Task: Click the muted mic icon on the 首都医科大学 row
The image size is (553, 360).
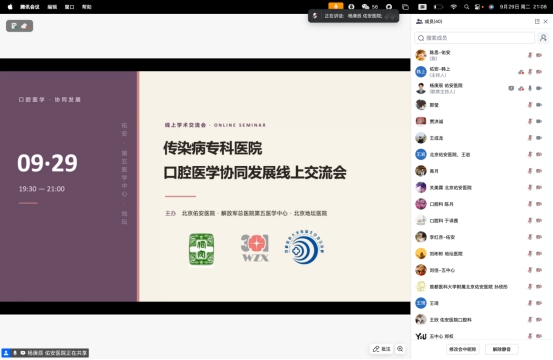Action: coord(530,287)
